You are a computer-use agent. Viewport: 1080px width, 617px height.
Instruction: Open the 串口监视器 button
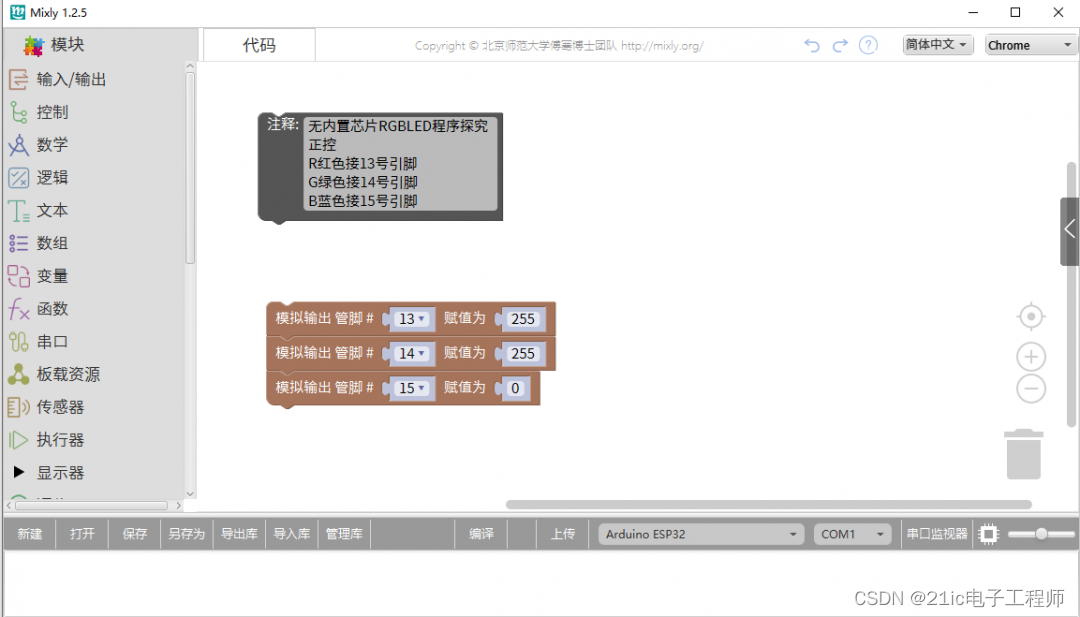pos(937,534)
